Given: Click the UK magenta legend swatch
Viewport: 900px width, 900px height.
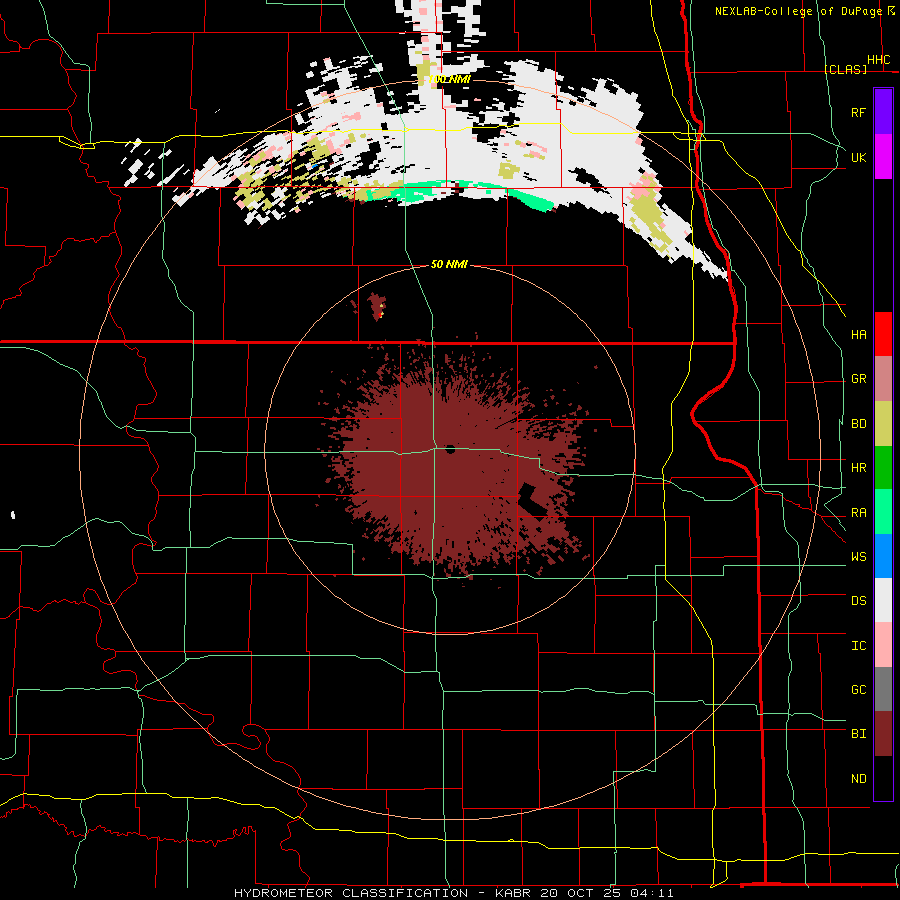Looking at the screenshot, I should point(883,157).
